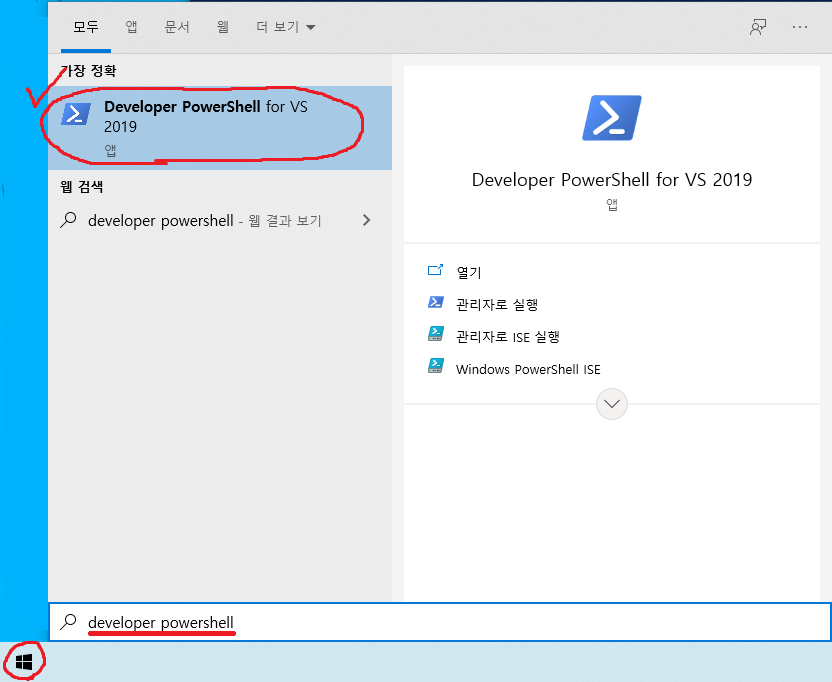Open the three-dots more options menu
The image size is (832, 682).
pyautogui.click(x=799, y=27)
